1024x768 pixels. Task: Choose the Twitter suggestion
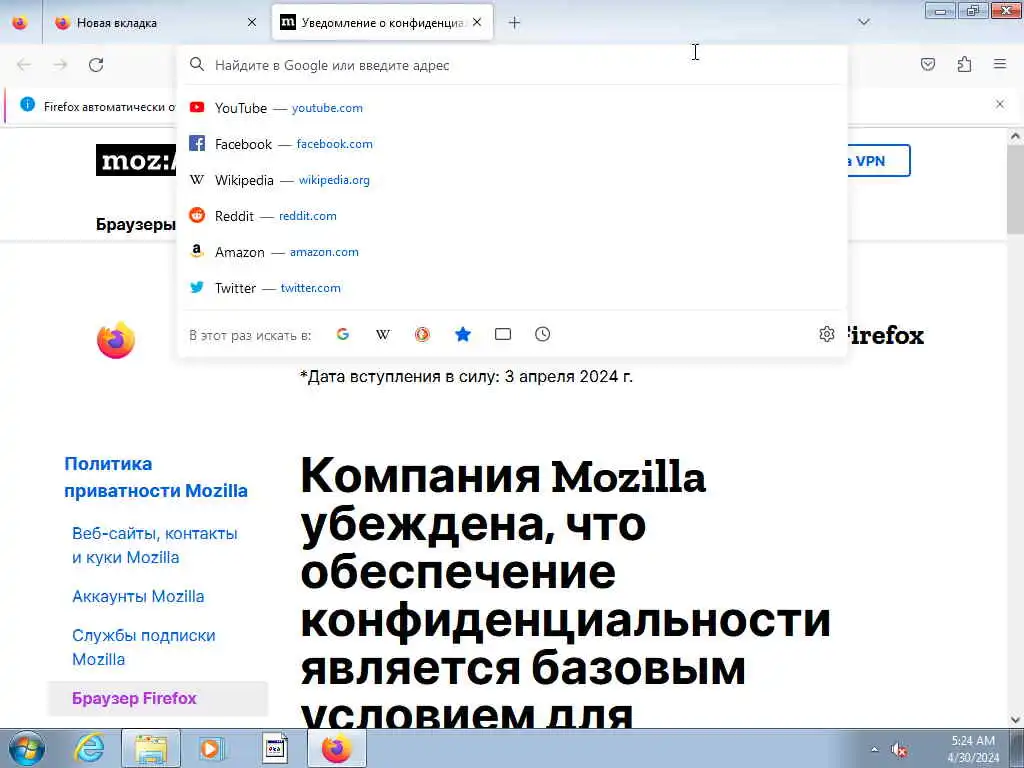click(512, 287)
